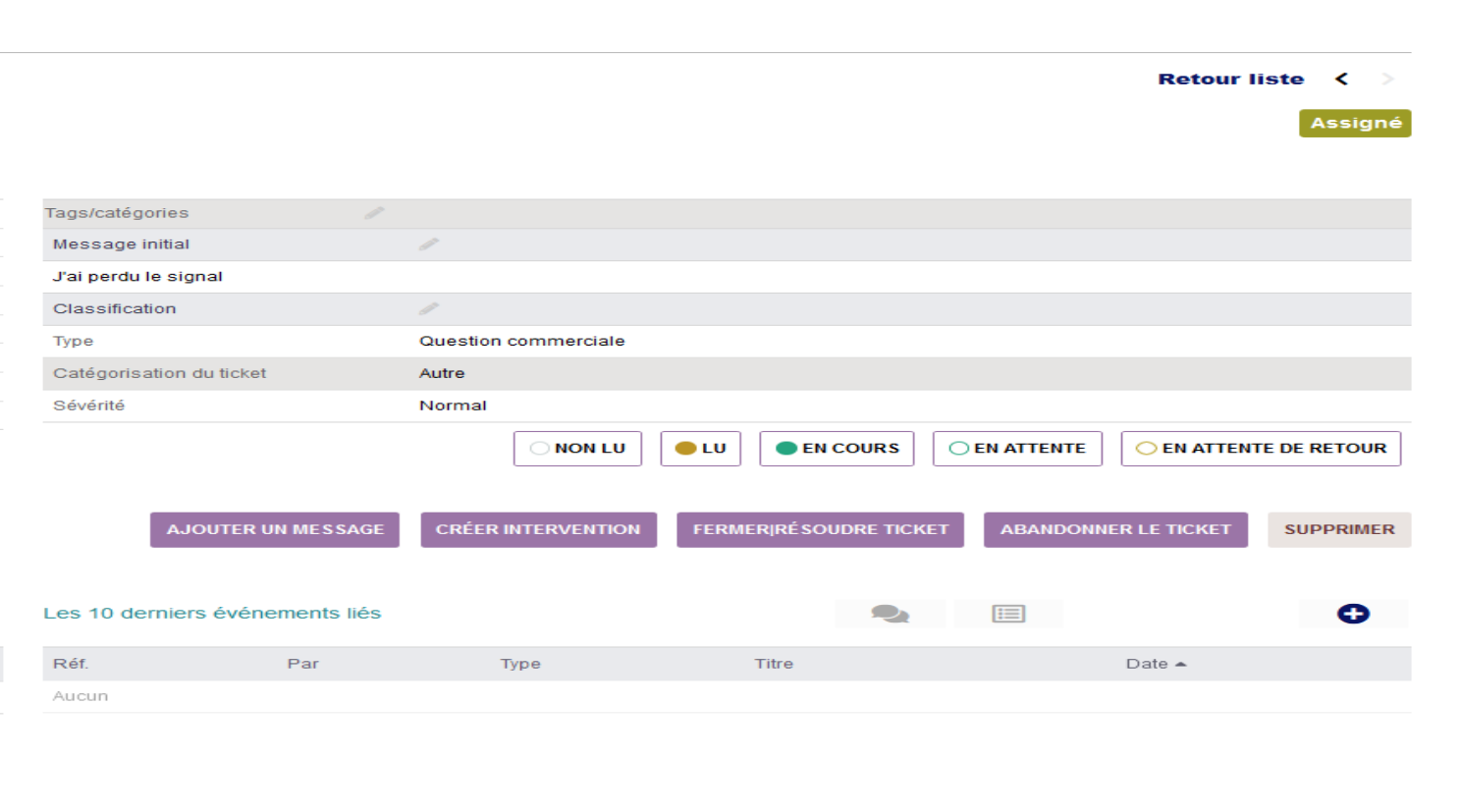Image resolution: width=1461 pixels, height=812 pixels.
Task: Select EN ATTENTE status
Action: click(1017, 449)
